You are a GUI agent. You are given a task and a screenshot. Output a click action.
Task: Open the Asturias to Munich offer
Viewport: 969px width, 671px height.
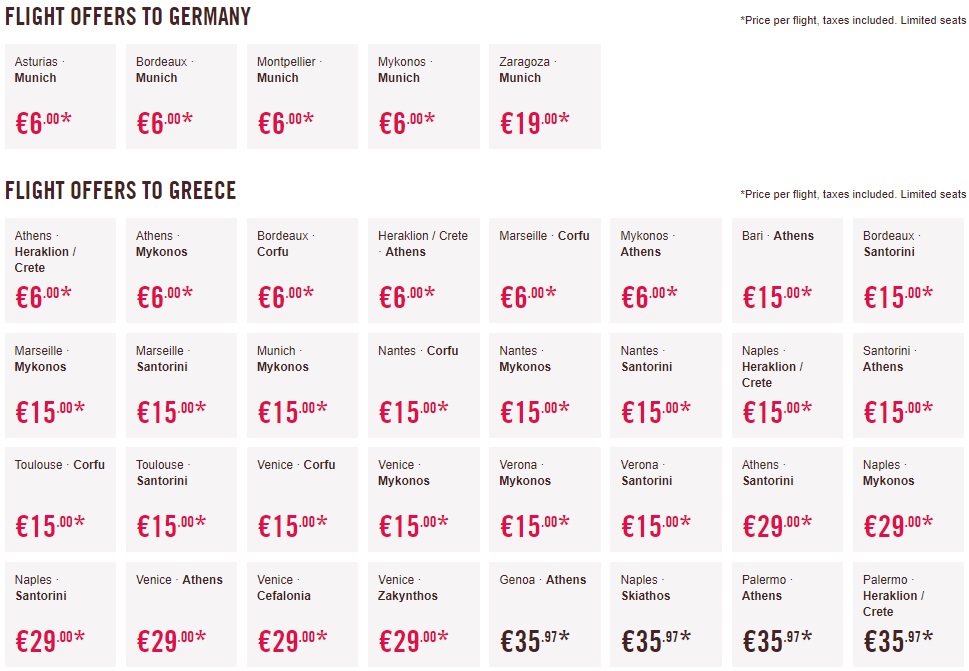point(60,97)
